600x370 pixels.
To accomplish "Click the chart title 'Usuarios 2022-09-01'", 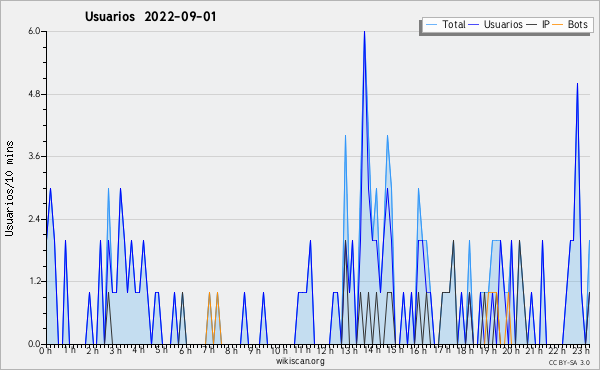I will [150, 17].
